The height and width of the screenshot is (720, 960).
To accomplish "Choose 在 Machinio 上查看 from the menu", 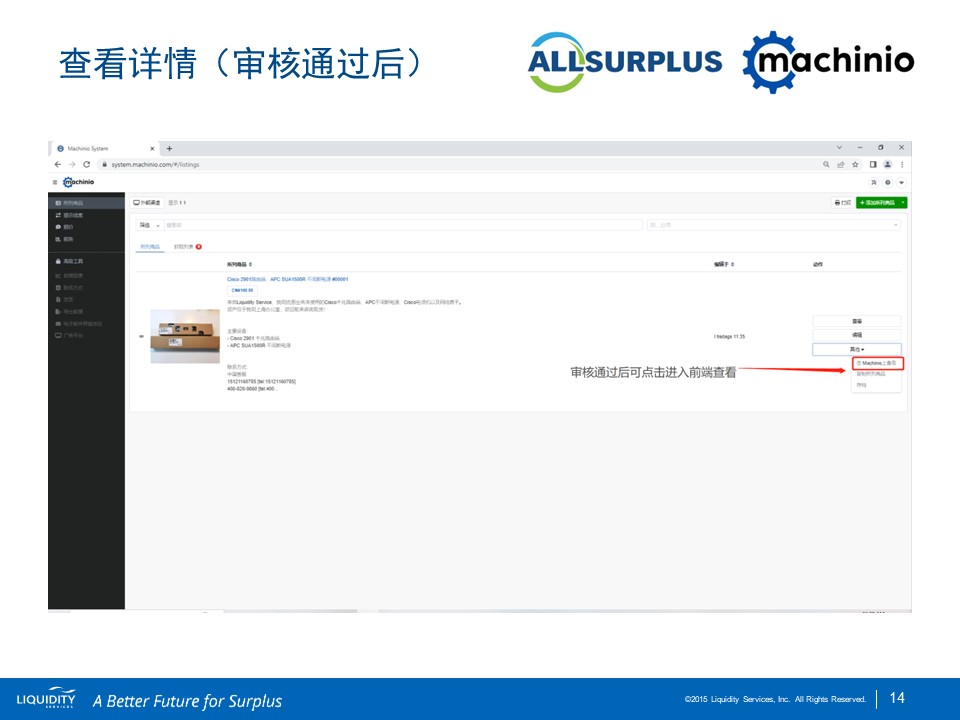I will tap(877, 363).
